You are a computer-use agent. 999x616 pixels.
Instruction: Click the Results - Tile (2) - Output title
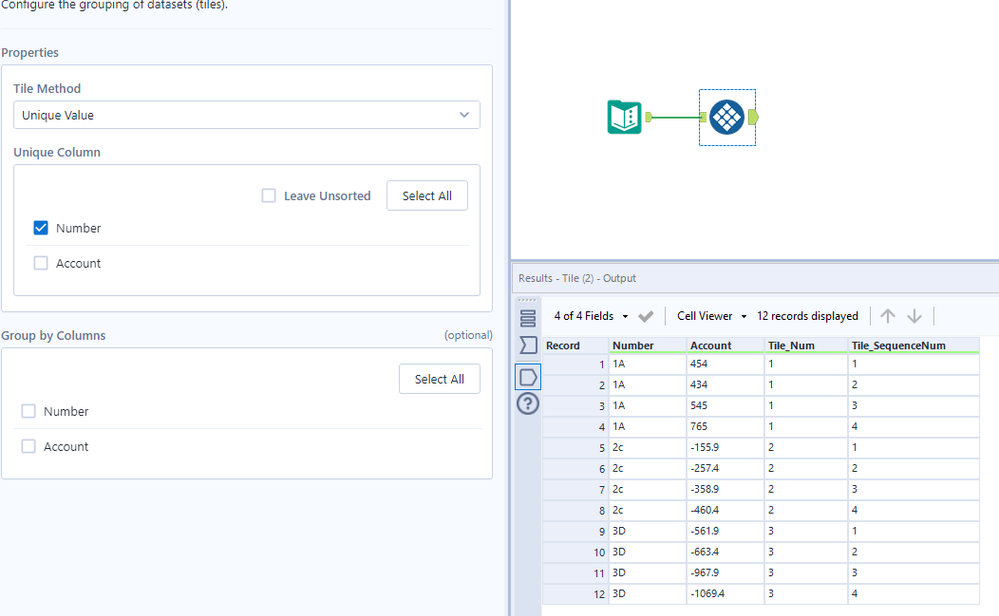[x=577, y=278]
